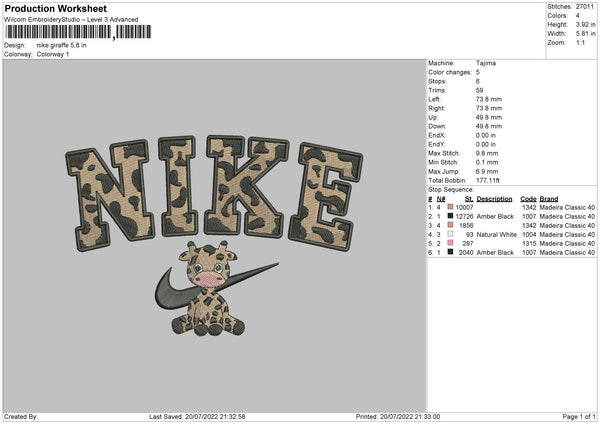Image resolution: width=600 pixels, height=424 pixels.
Task: Click the Total Bobbin value '177.11ft'
Action: click(488, 180)
